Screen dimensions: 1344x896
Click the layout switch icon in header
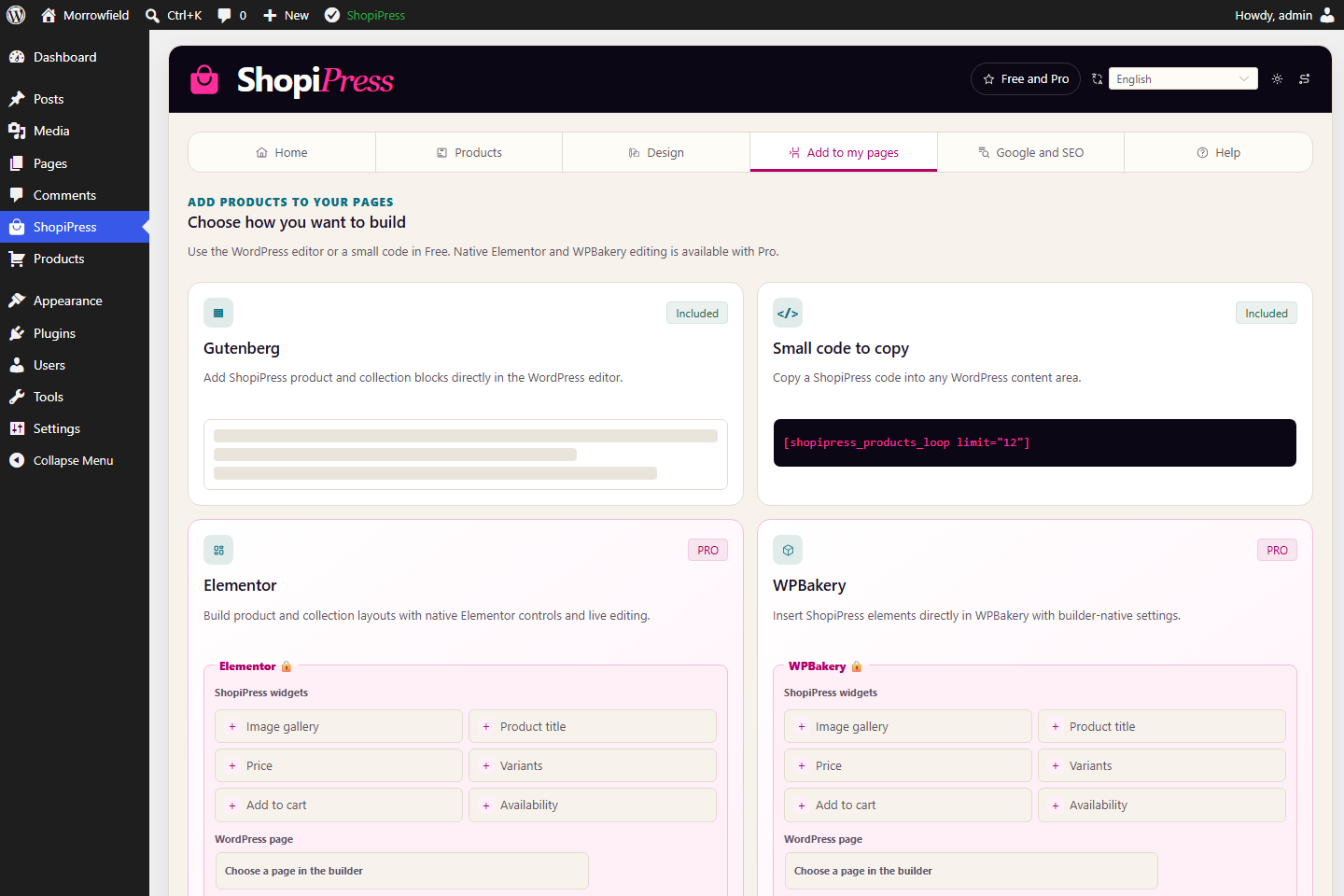[1305, 79]
